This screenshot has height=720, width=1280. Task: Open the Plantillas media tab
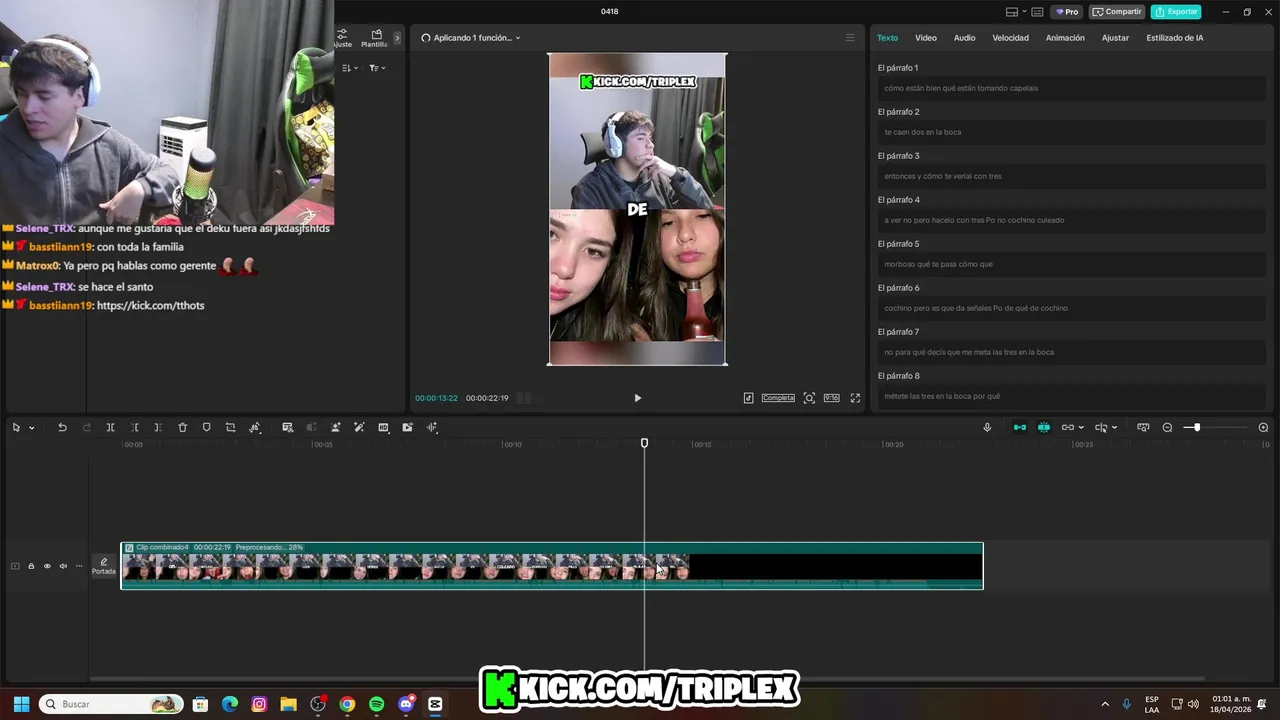(x=376, y=39)
